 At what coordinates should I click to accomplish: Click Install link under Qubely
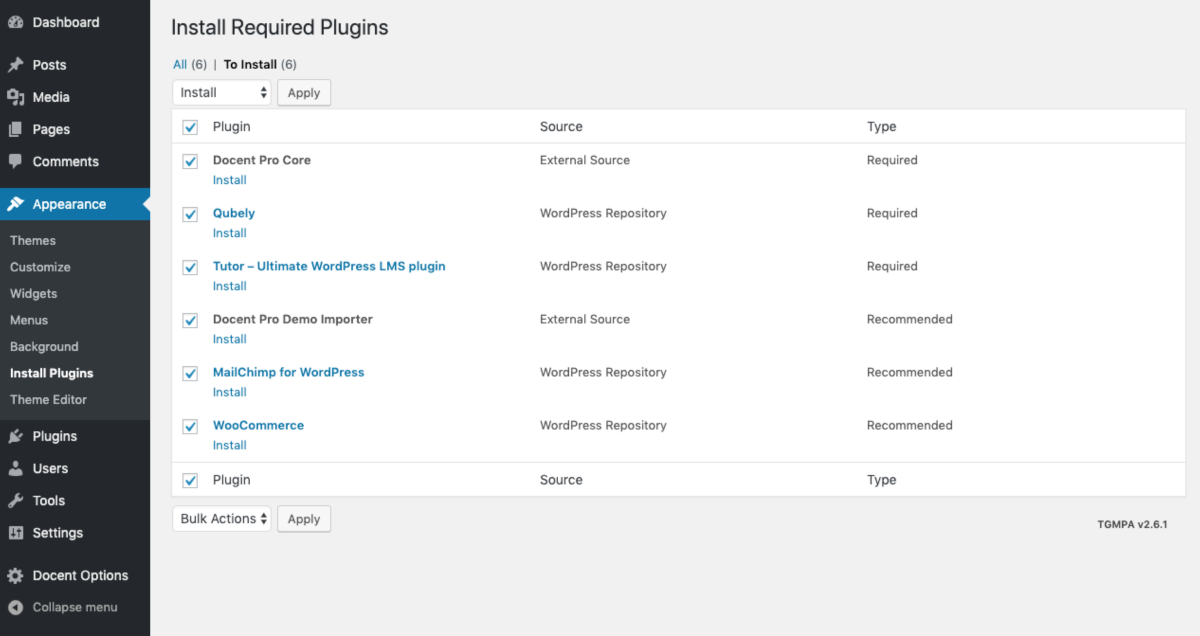click(230, 233)
